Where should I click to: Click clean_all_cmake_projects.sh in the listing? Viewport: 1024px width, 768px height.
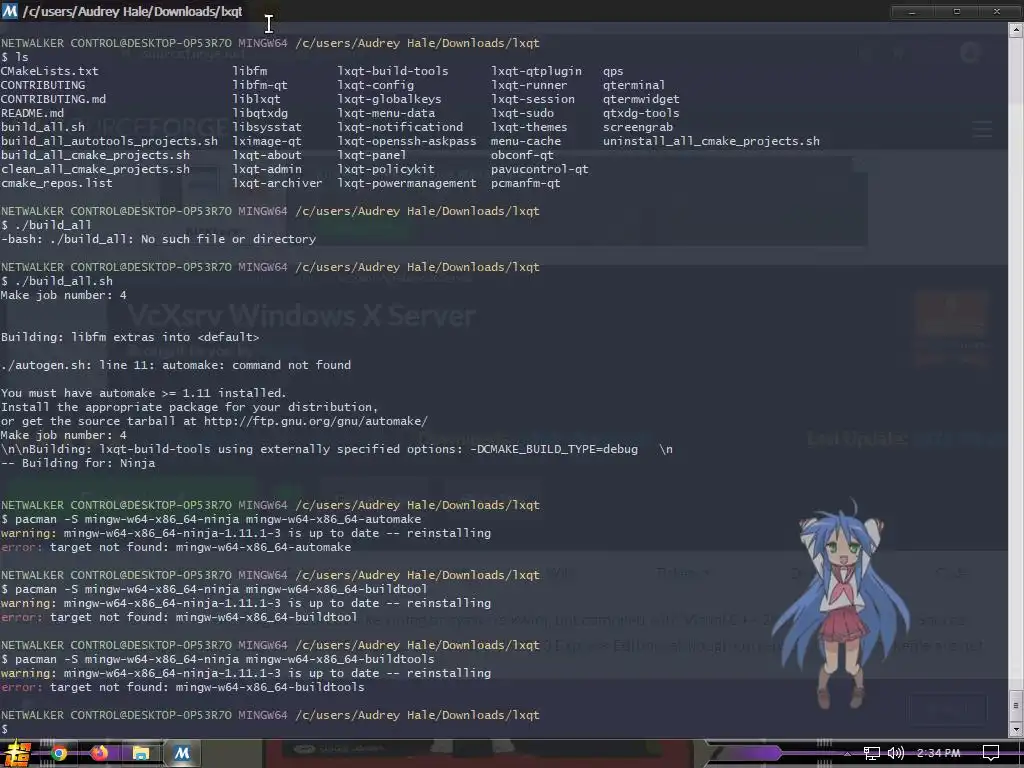tap(95, 169)
